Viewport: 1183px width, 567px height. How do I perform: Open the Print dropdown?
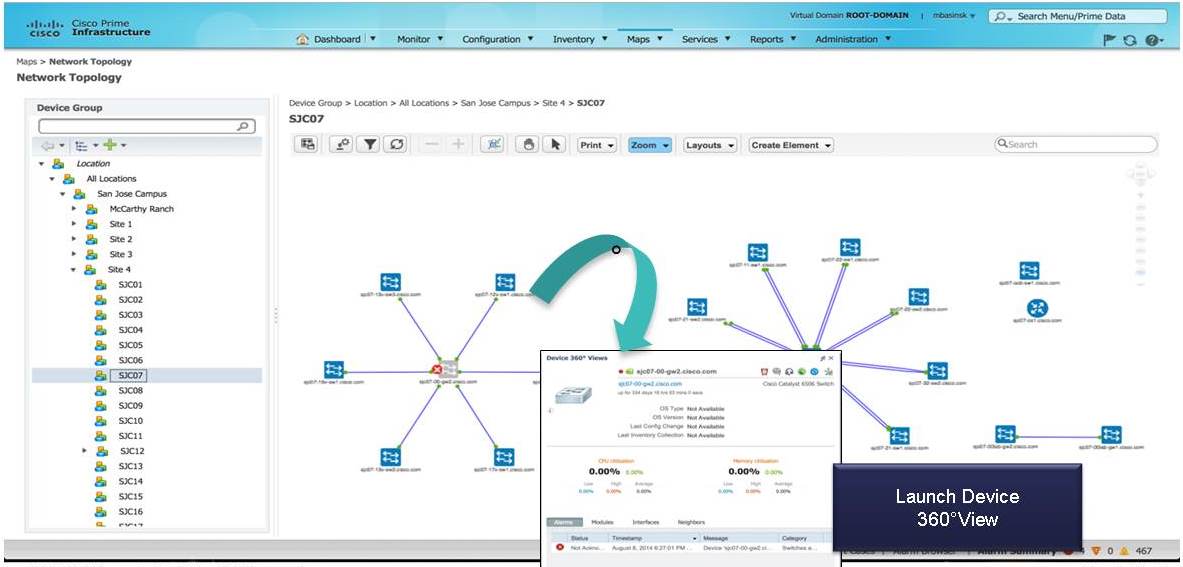pyautogui.click(x=596, y=145)
